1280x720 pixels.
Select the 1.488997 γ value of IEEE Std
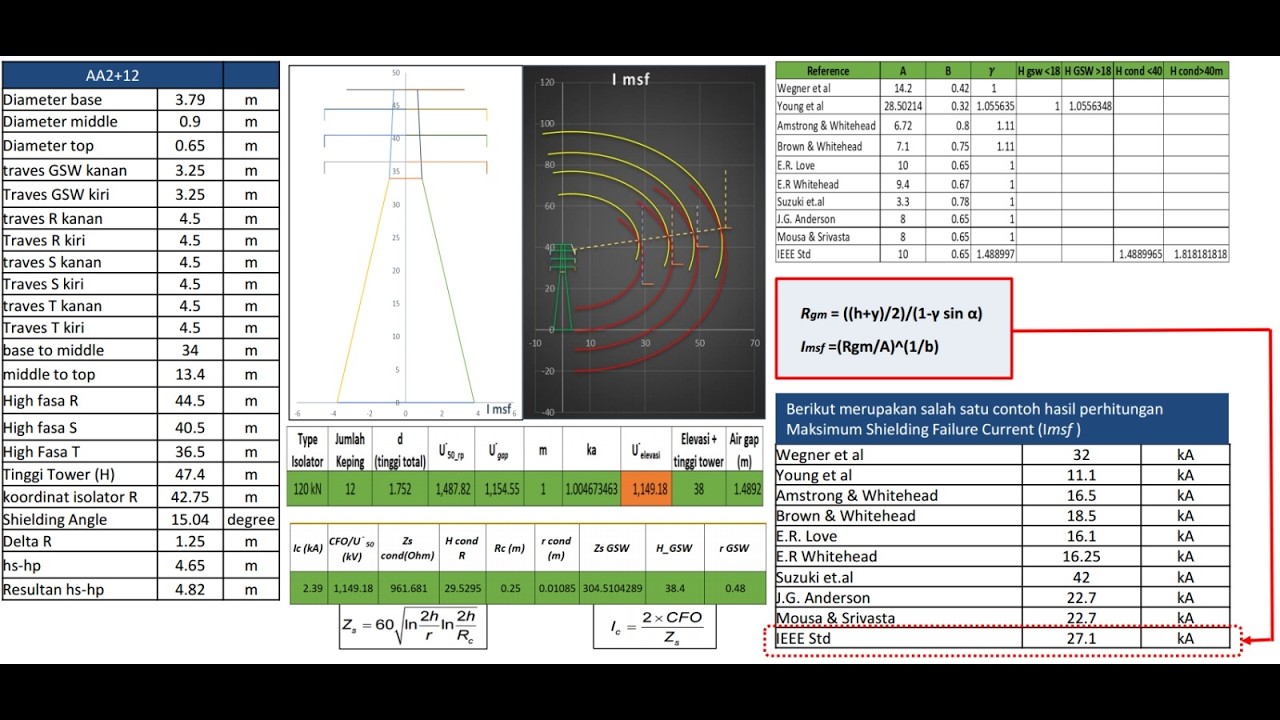tap(994, 254)
